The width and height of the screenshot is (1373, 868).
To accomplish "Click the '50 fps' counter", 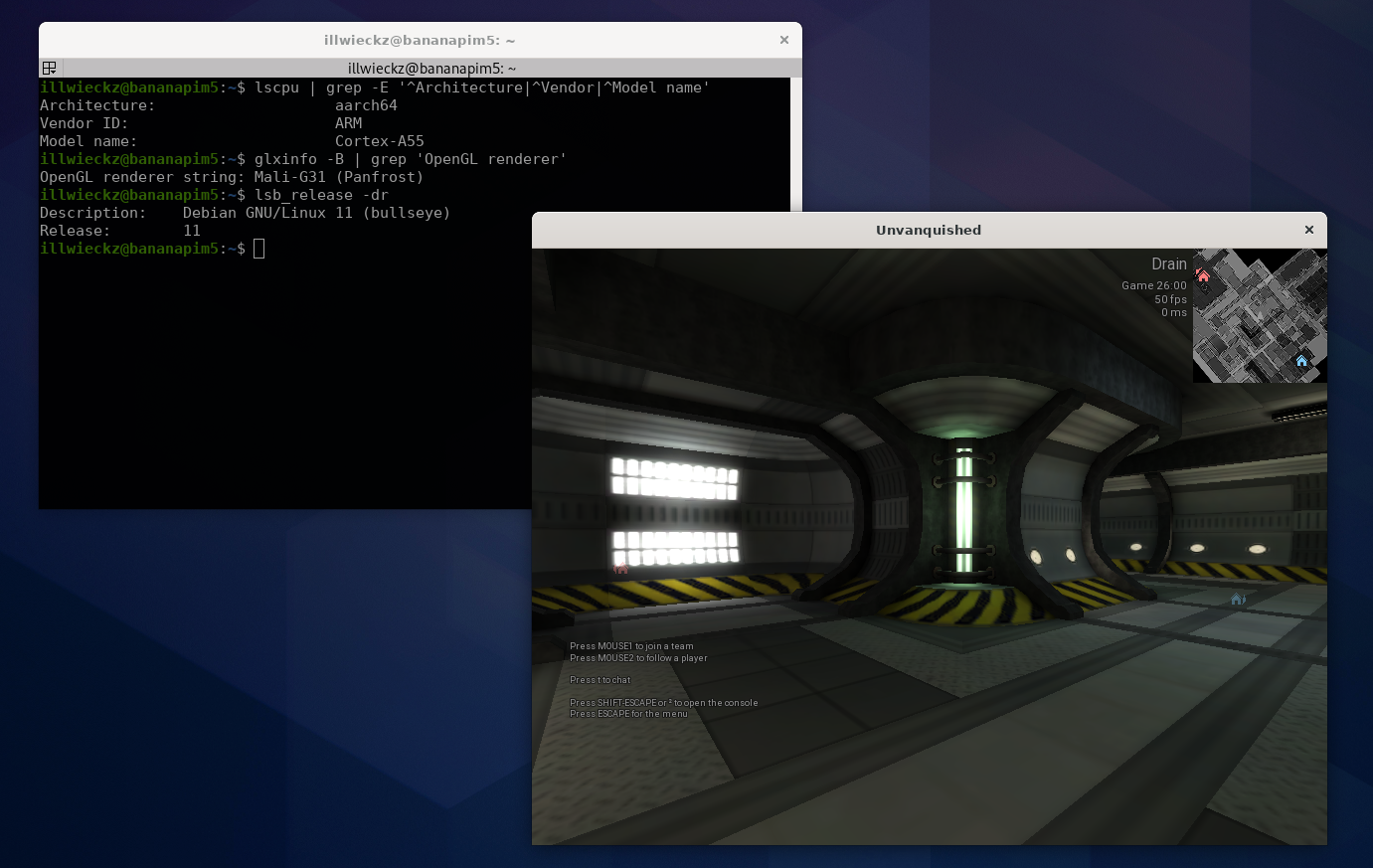I will [x=1170, y=299].
